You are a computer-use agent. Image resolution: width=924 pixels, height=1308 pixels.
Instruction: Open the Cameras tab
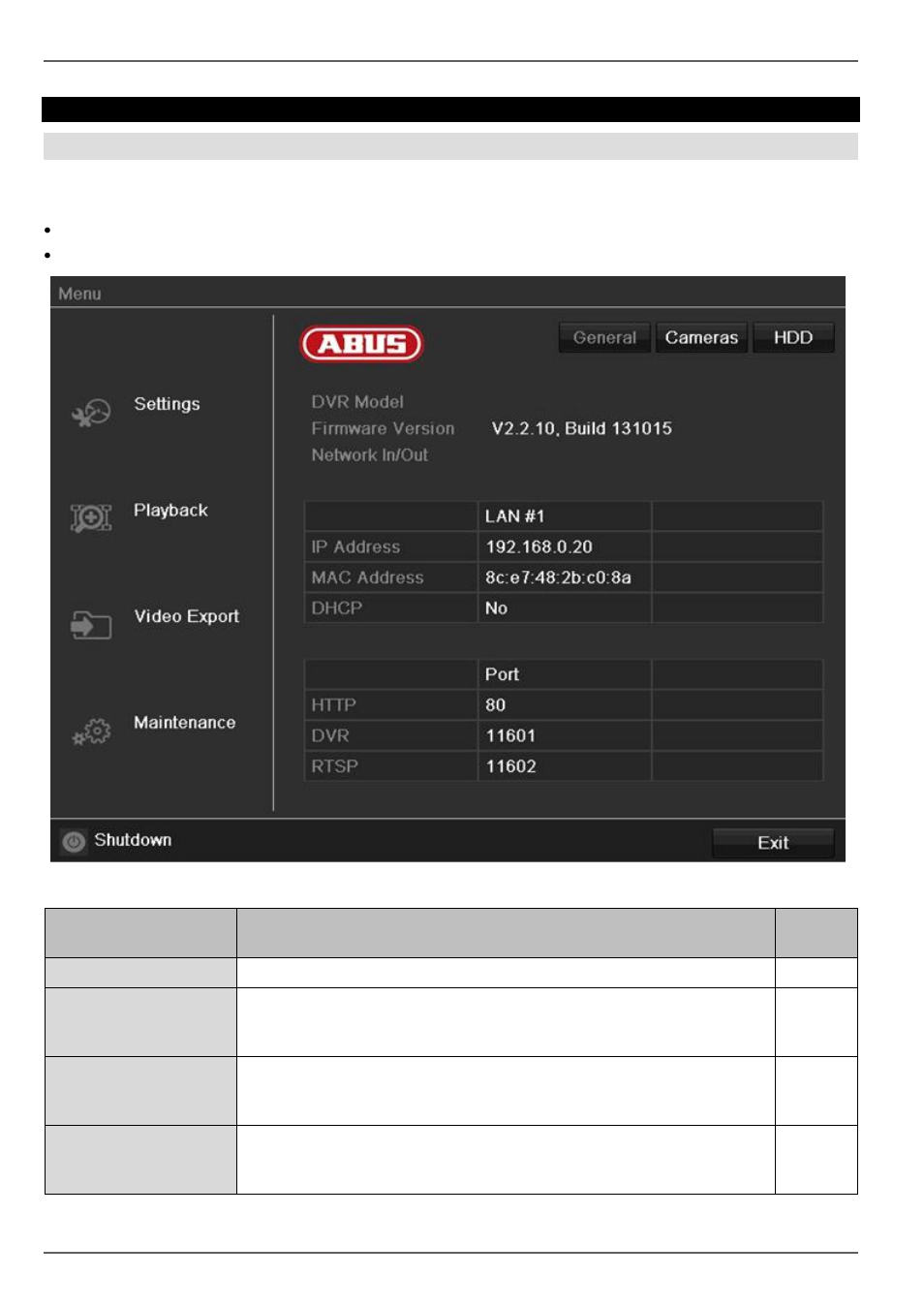click(x=701, y=337)
